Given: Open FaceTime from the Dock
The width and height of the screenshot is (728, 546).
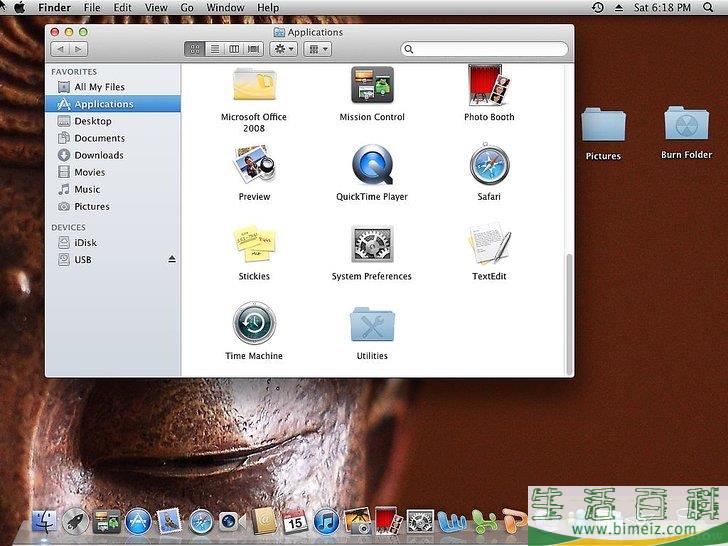Looking at the screenshot, I should pyautogui.click(x=232, y=521).
